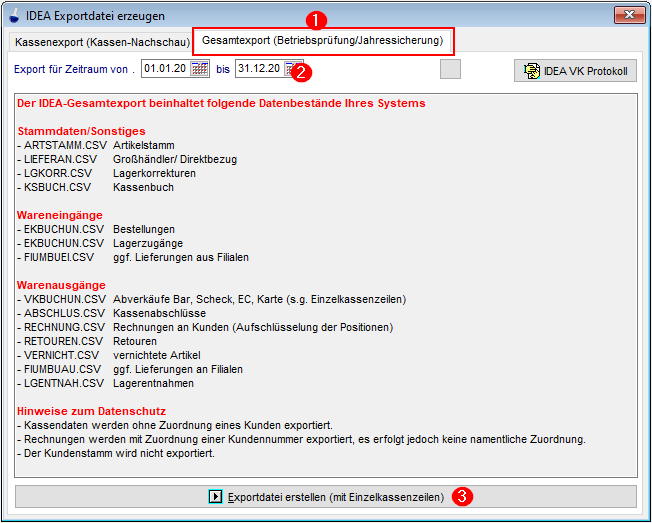
Task: Click the VKBUCHUN.CSV Abverkäufe line
Action: pyautogui.click(x=212, y=299)
